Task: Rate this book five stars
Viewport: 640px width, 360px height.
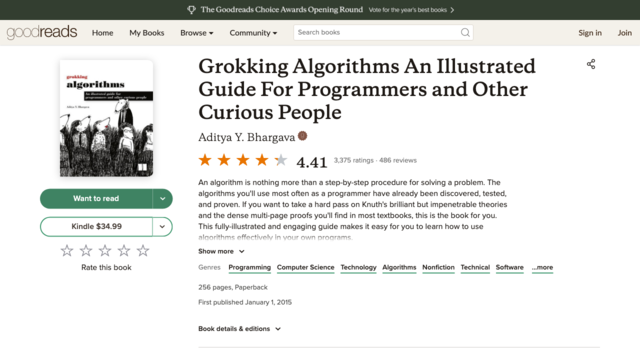Action: [143, 251]
